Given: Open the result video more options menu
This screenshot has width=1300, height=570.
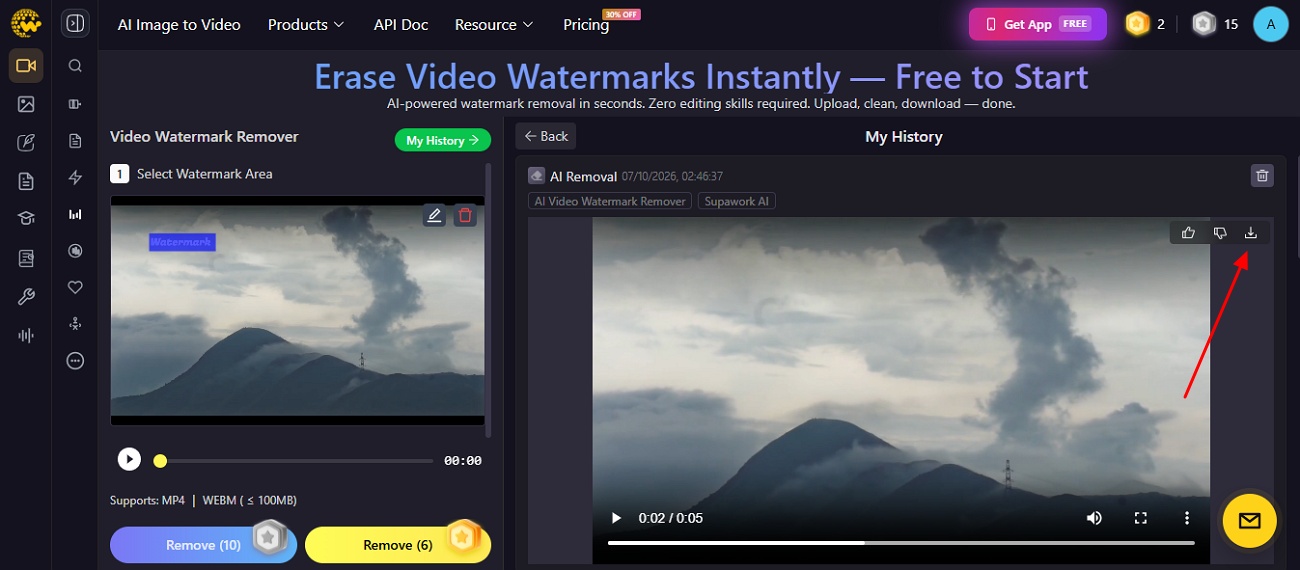Looking at the screenshot, I should 1187,518.
